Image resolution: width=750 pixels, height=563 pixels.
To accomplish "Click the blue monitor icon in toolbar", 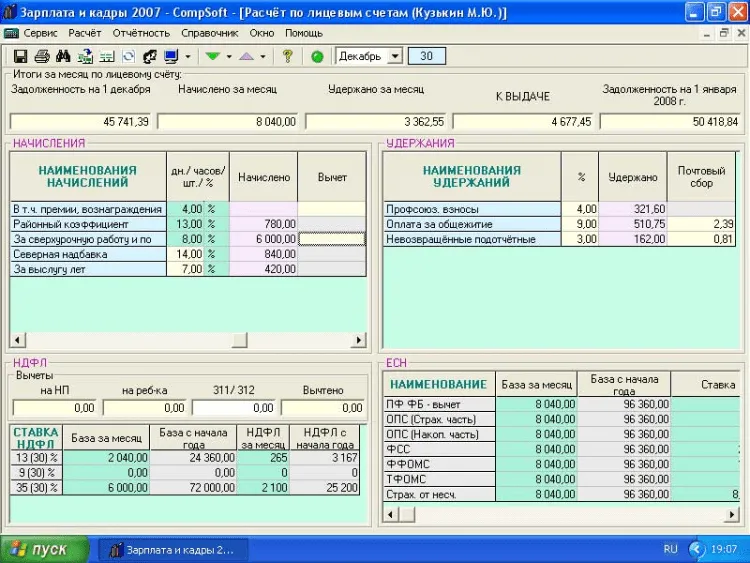I will point(170,57).
